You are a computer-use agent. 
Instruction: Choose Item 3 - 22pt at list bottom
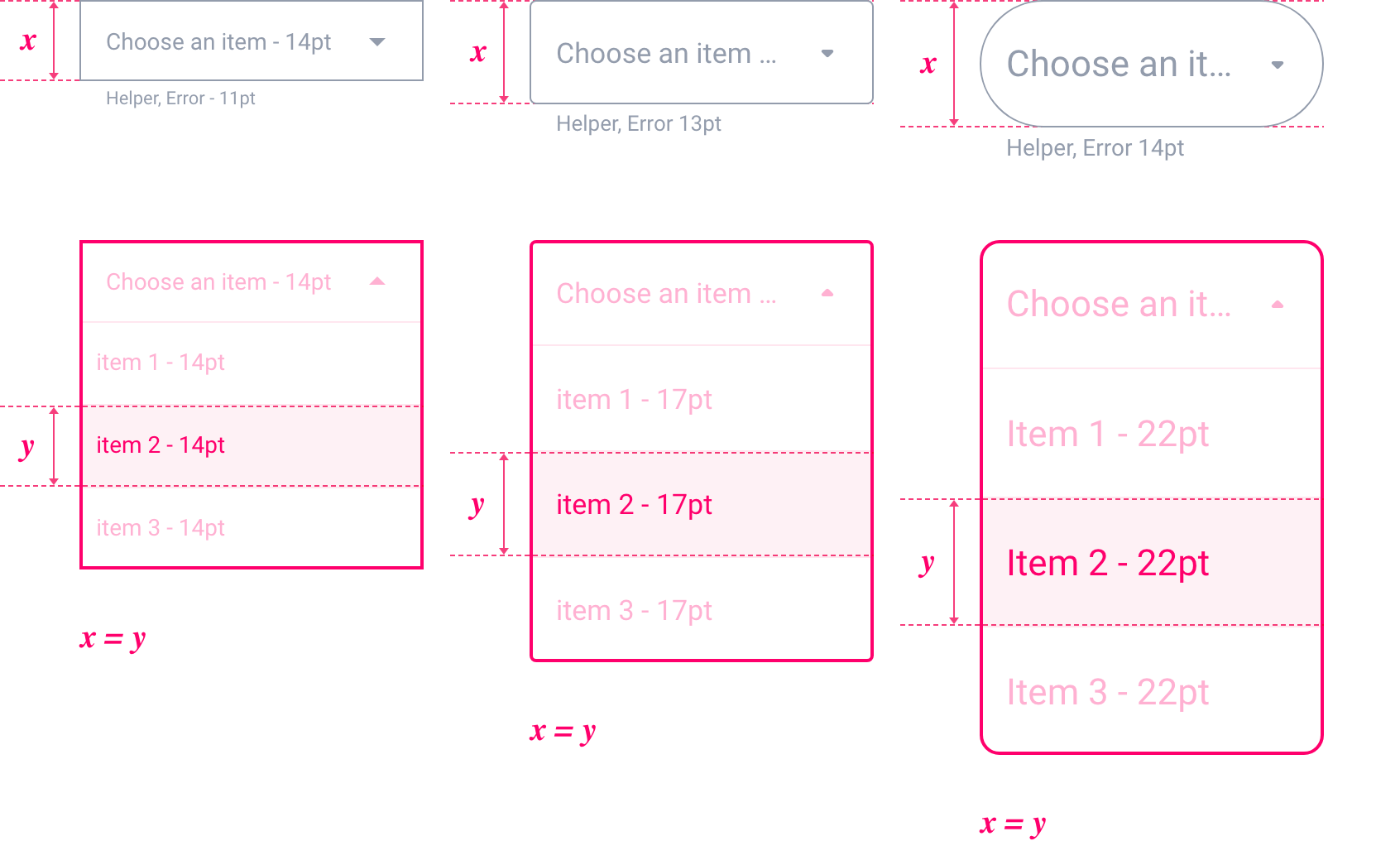1108,691
